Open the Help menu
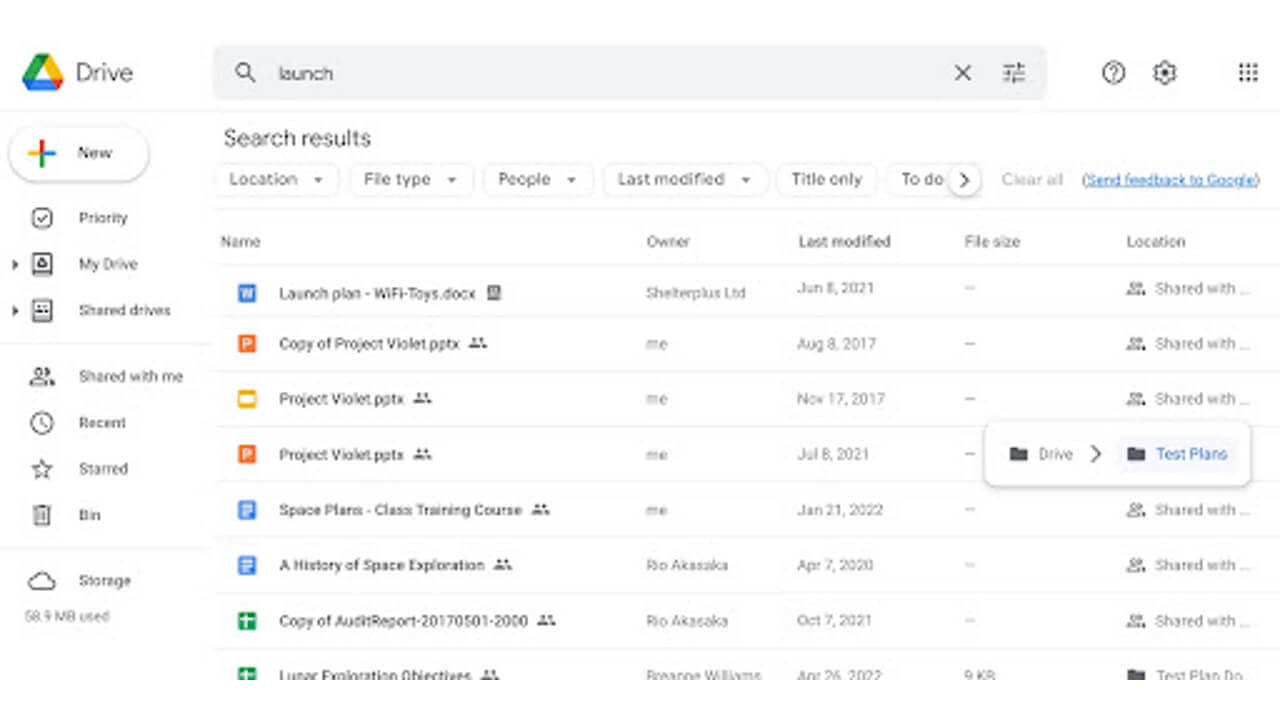This screenshot has width=1280, height=720. [1112, 72]
